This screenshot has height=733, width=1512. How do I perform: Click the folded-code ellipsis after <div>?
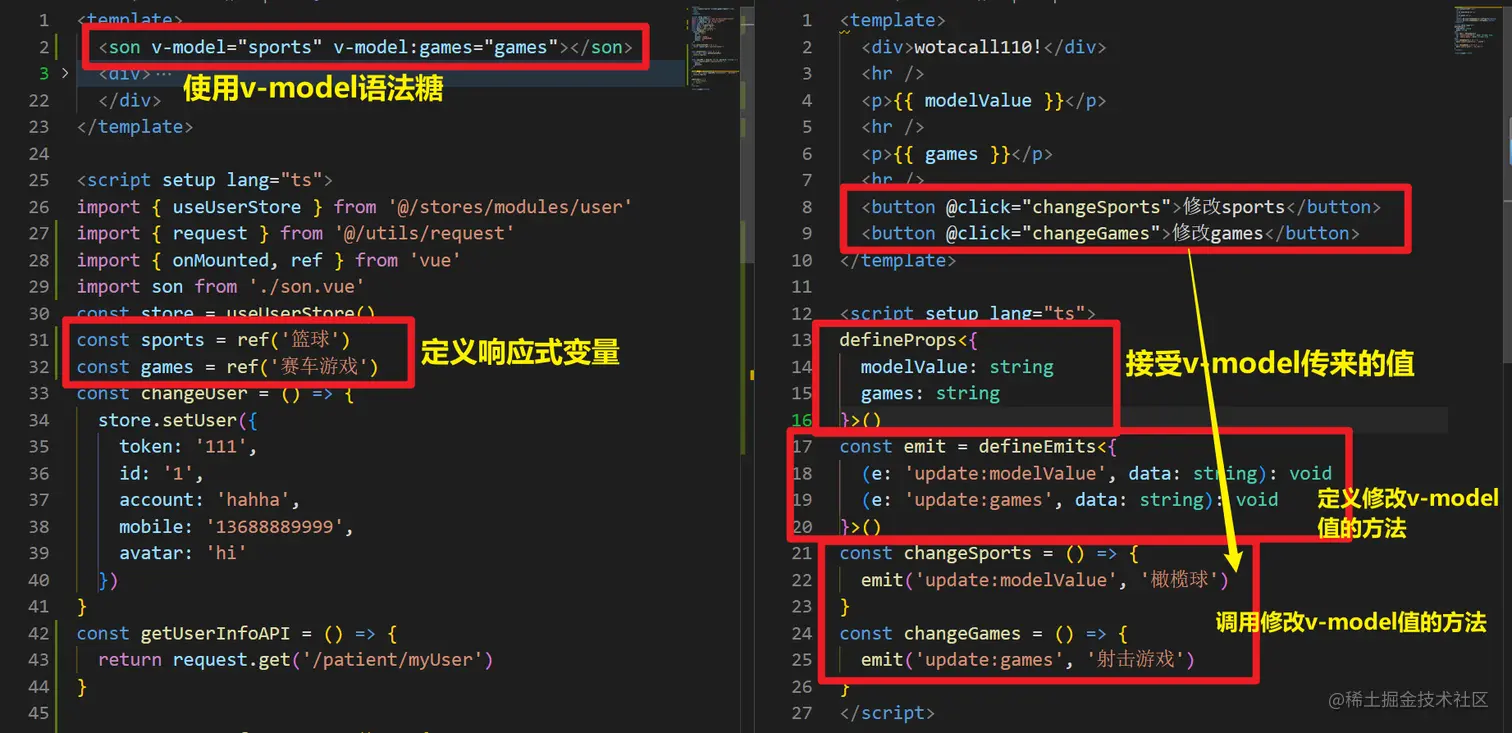point(164,73)
